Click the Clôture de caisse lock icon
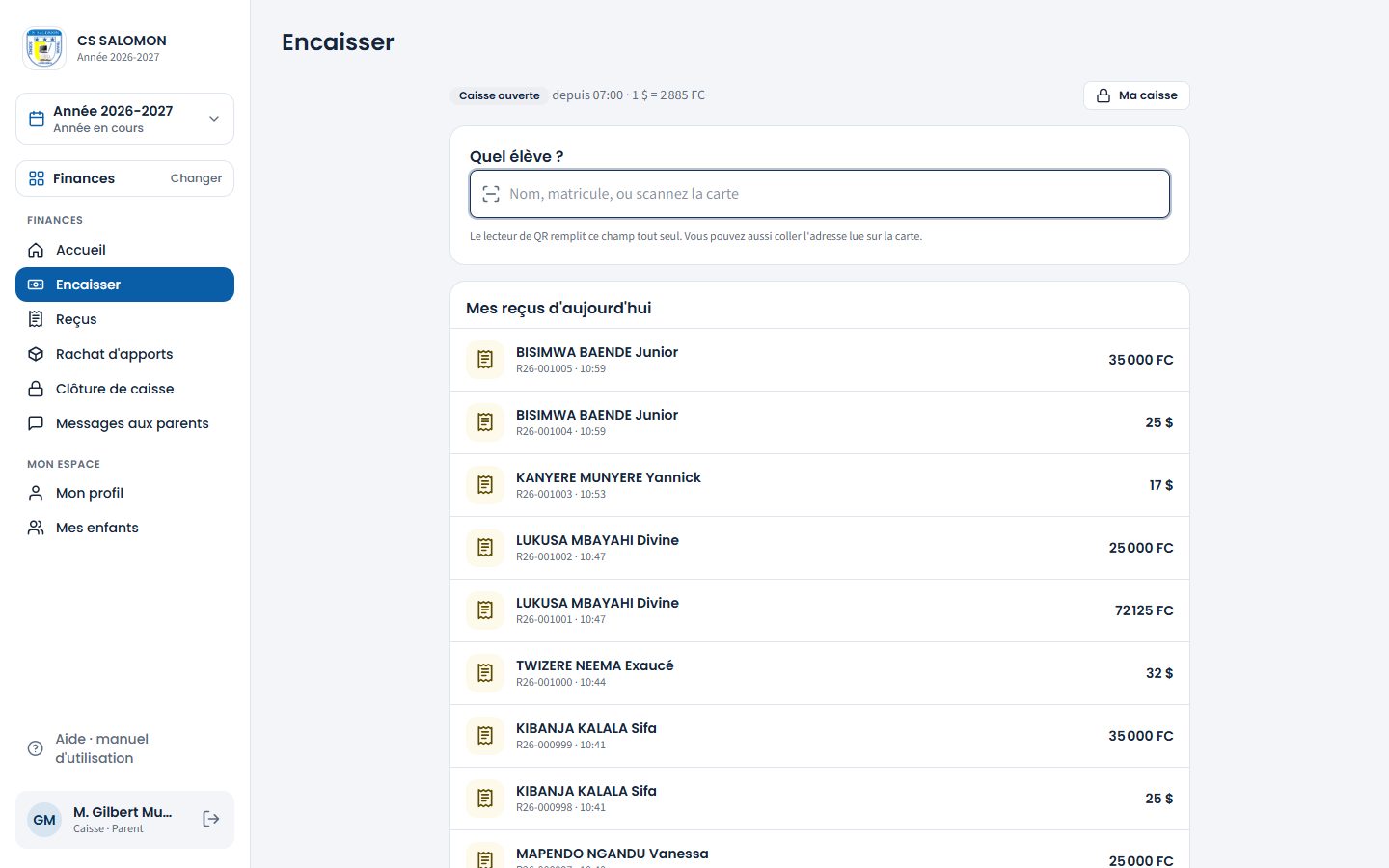This screenshot has width=1389, height=868. coord(36,389)
